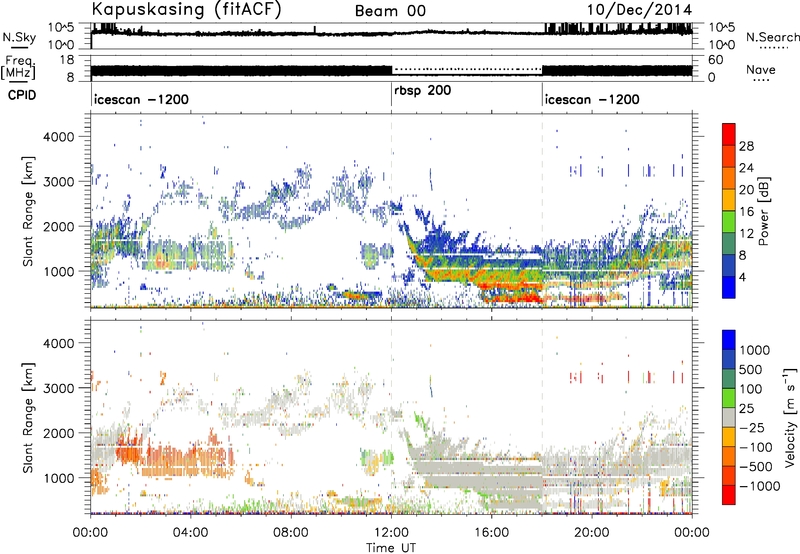The height and width of the screenshot is (554, 800).
Task: Click the '4' tick on the Power colorbar
Action: pos(742,277)
